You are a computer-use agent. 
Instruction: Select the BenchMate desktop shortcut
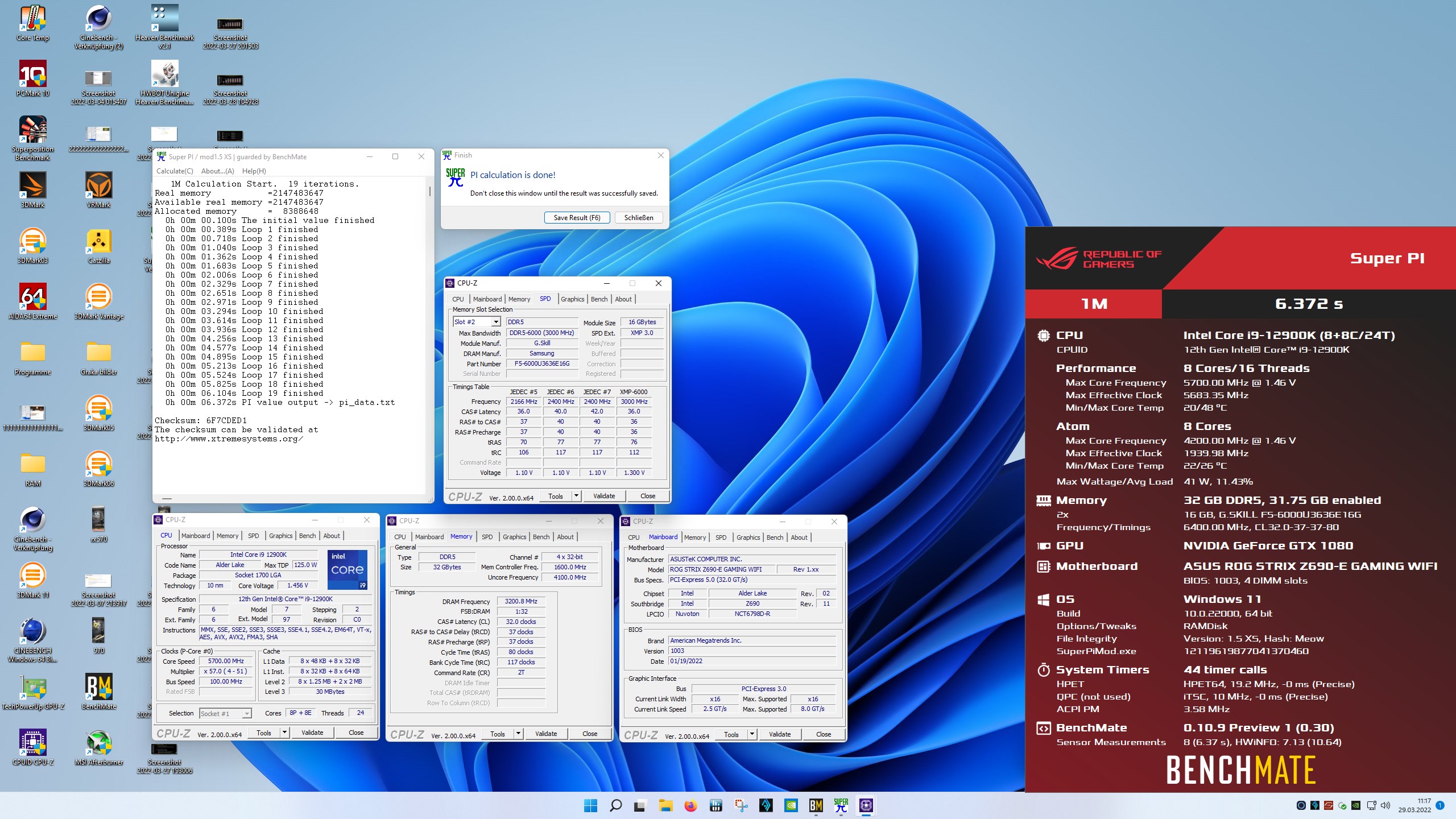[99, 692]
